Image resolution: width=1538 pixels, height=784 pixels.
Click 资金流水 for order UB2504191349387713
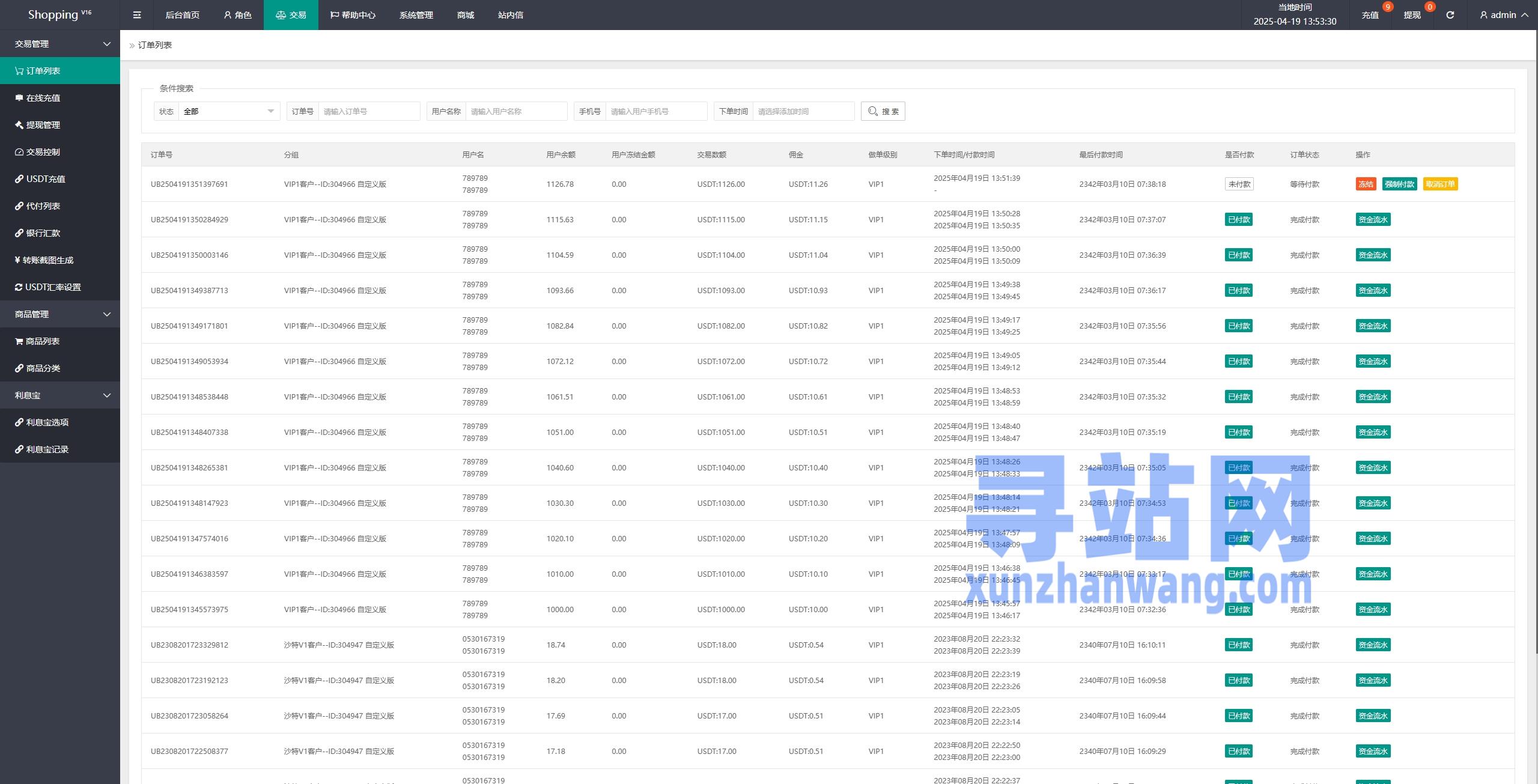tap(1373, 291)
